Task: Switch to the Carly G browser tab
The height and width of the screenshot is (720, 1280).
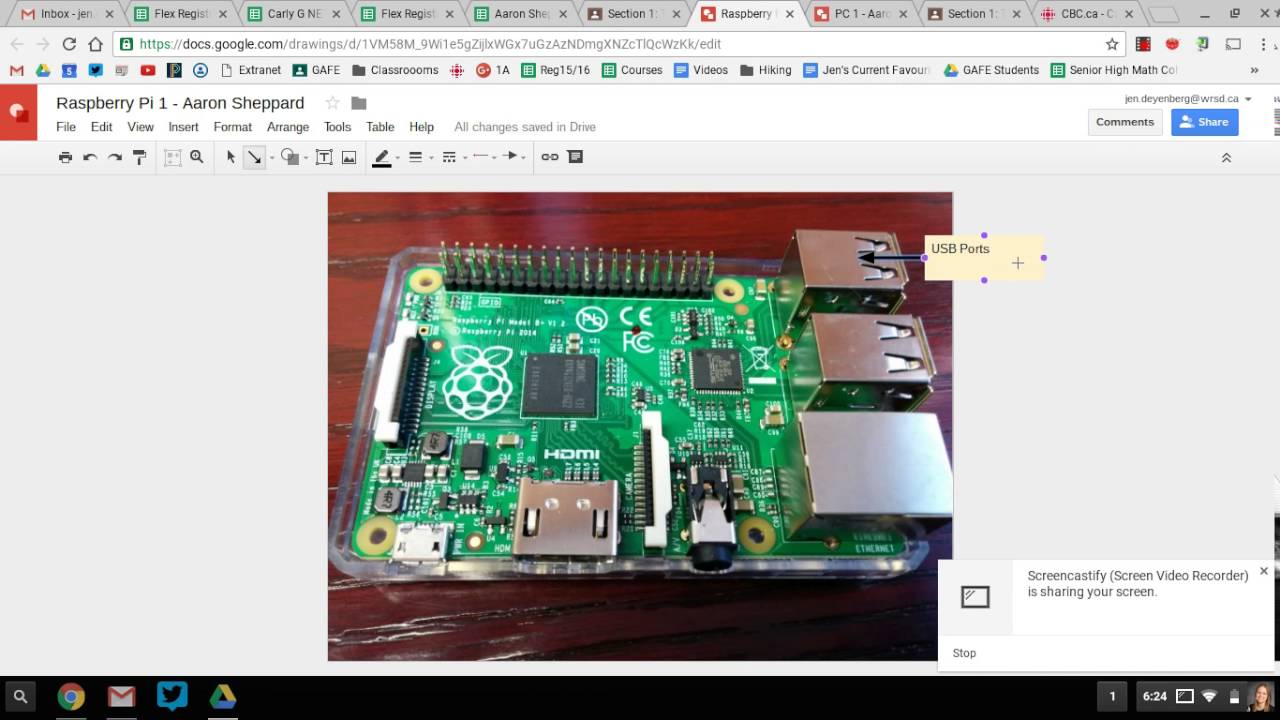Action: pos(293,14)
